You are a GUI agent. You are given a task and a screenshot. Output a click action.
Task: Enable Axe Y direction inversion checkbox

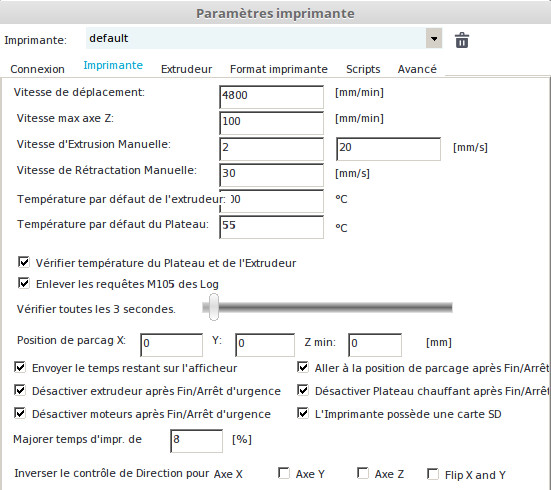(x=284, y=473)
